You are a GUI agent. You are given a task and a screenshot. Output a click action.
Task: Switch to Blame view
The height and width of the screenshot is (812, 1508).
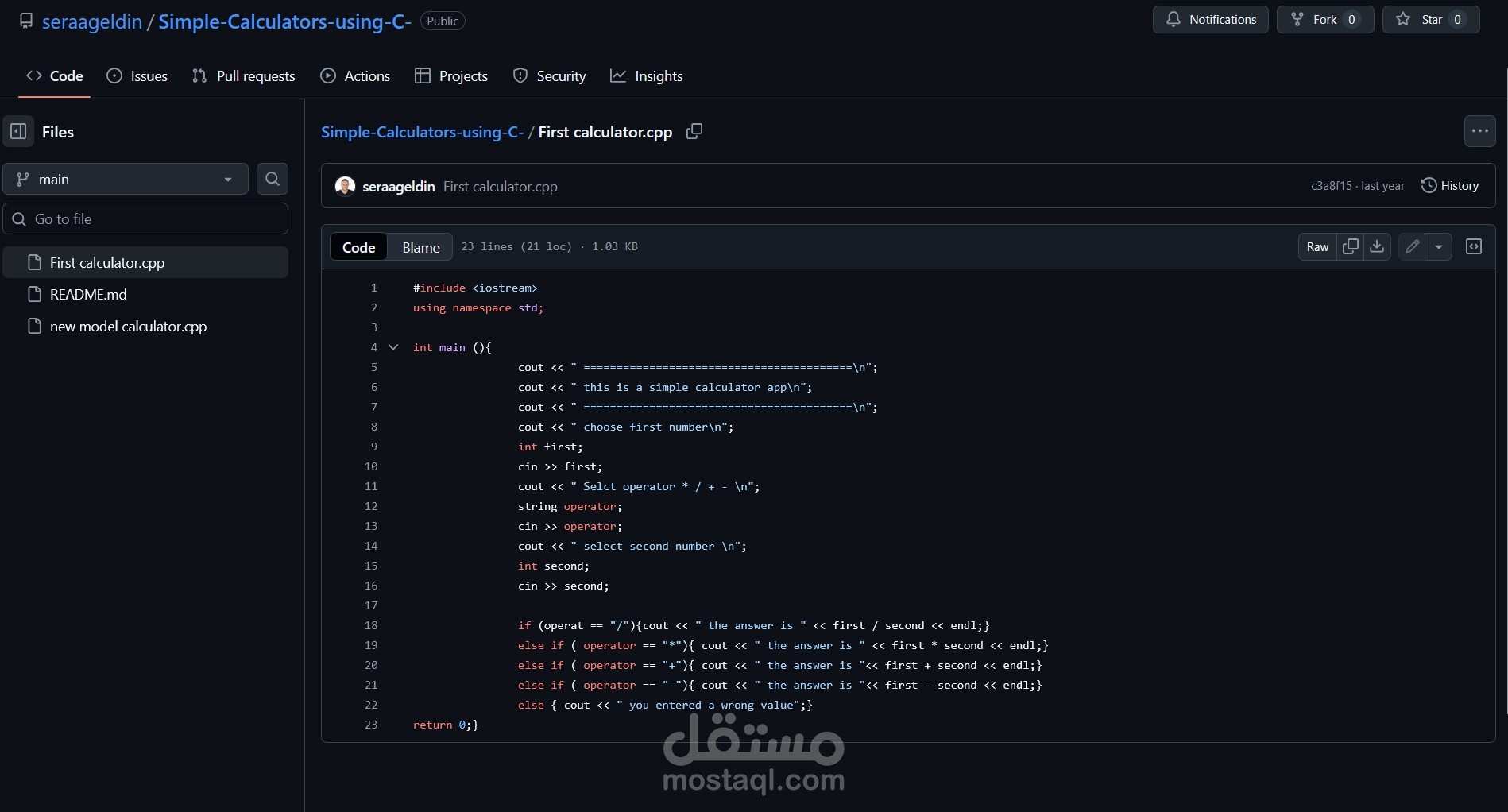point(421,247)
